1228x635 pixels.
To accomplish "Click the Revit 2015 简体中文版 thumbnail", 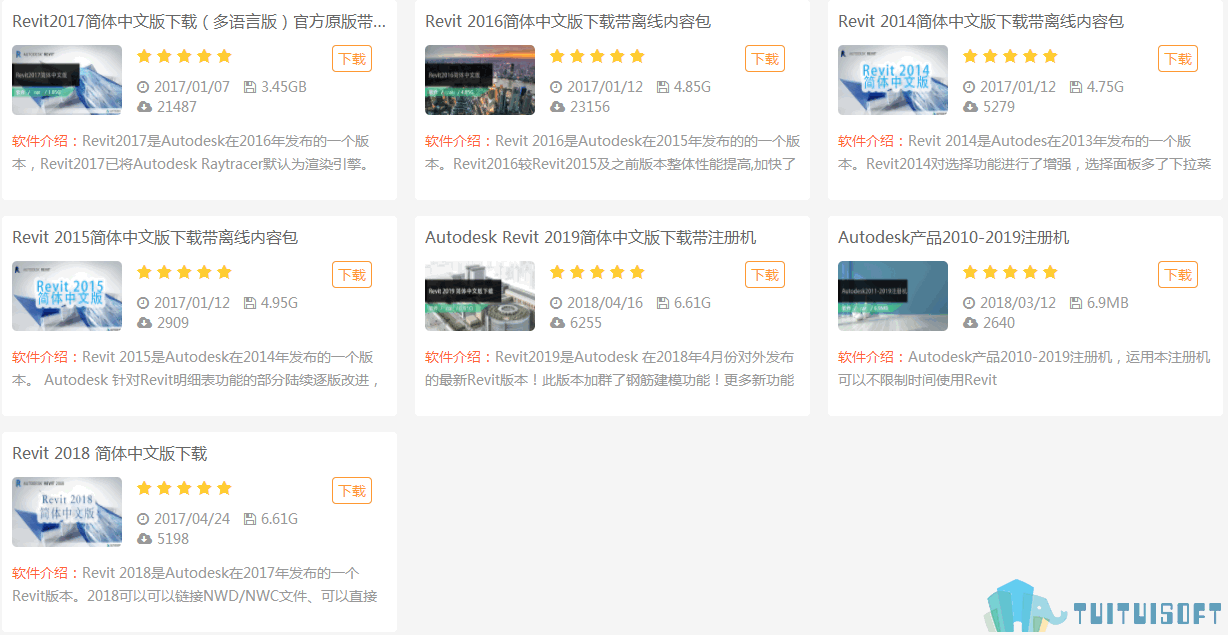I will (x=67, y=296).
